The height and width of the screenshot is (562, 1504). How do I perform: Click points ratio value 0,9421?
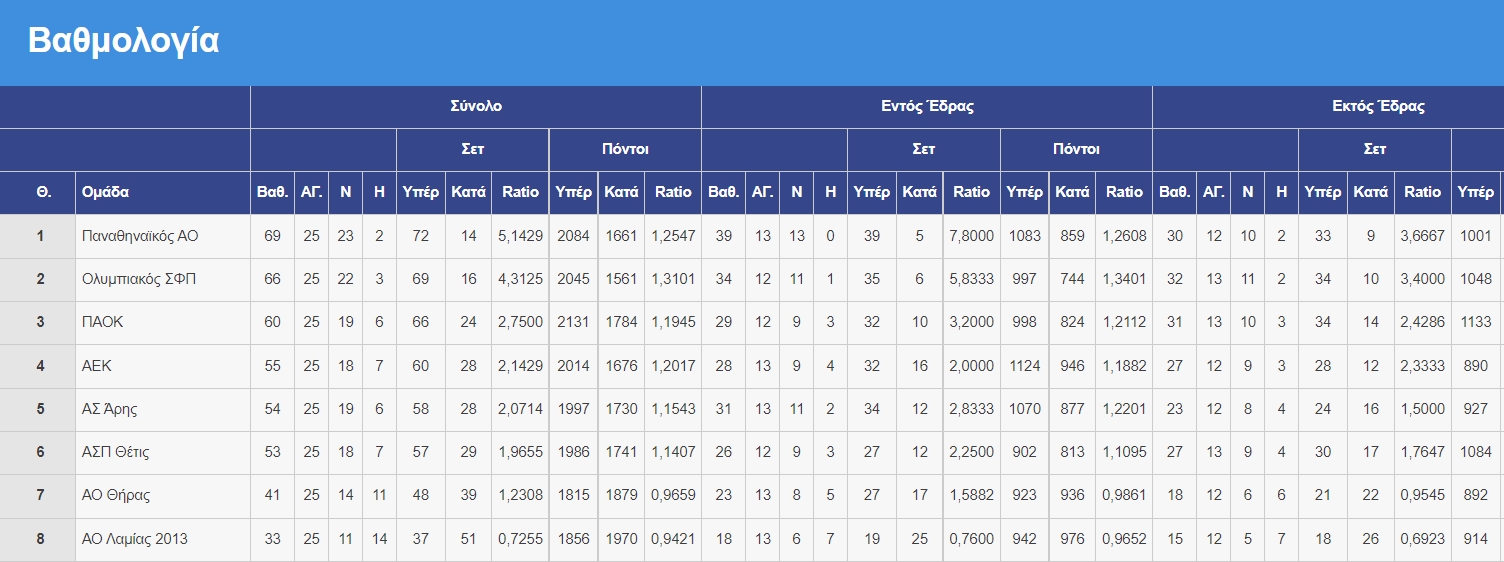(x=673, y=539)
